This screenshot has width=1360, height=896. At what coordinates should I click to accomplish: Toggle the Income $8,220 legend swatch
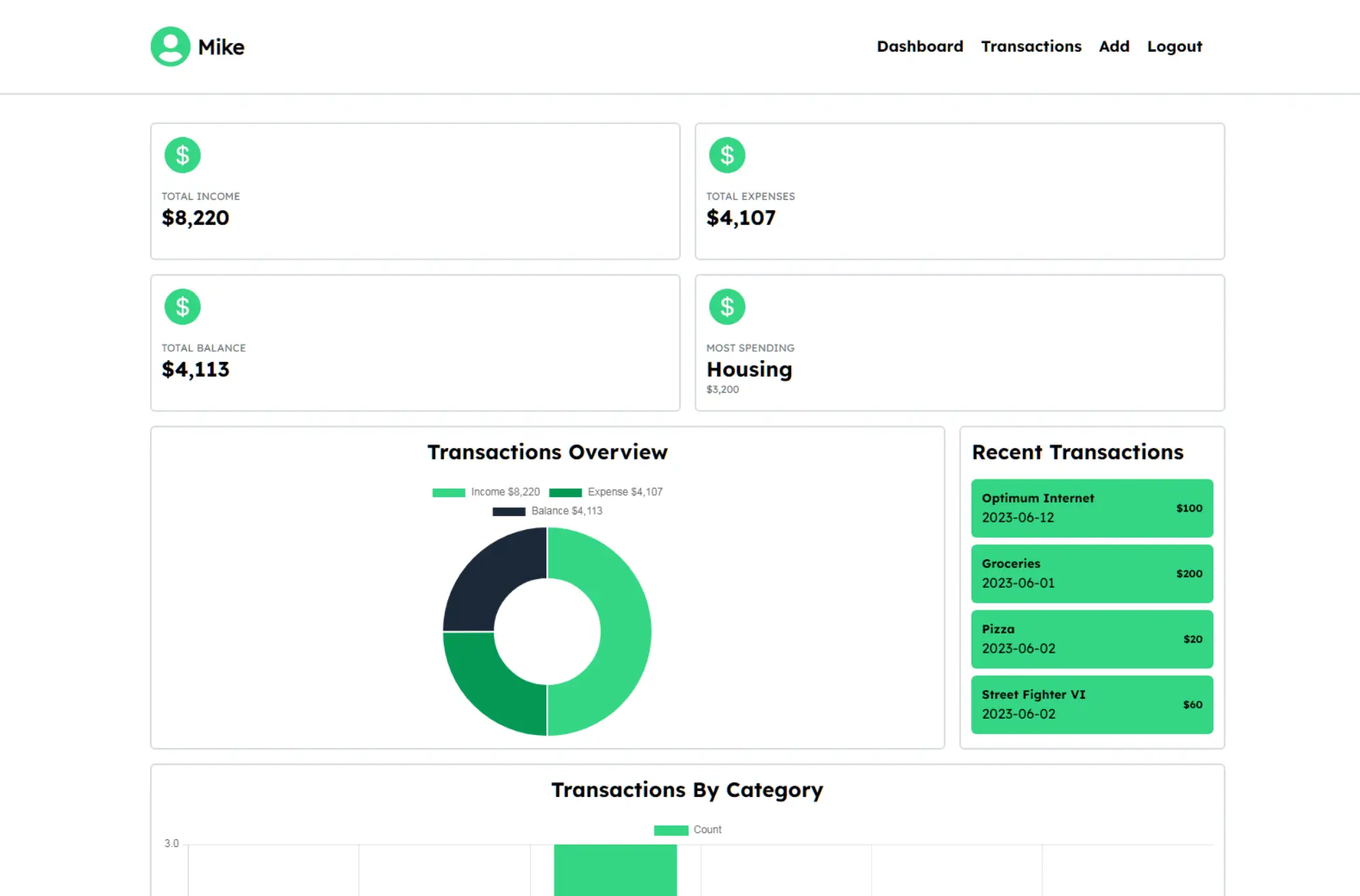pos(449,492)
